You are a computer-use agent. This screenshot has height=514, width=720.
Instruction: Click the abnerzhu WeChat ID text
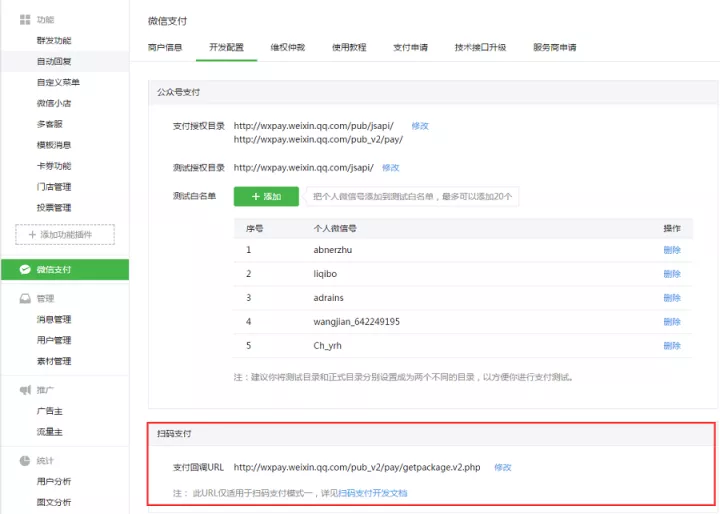(332, 250)
